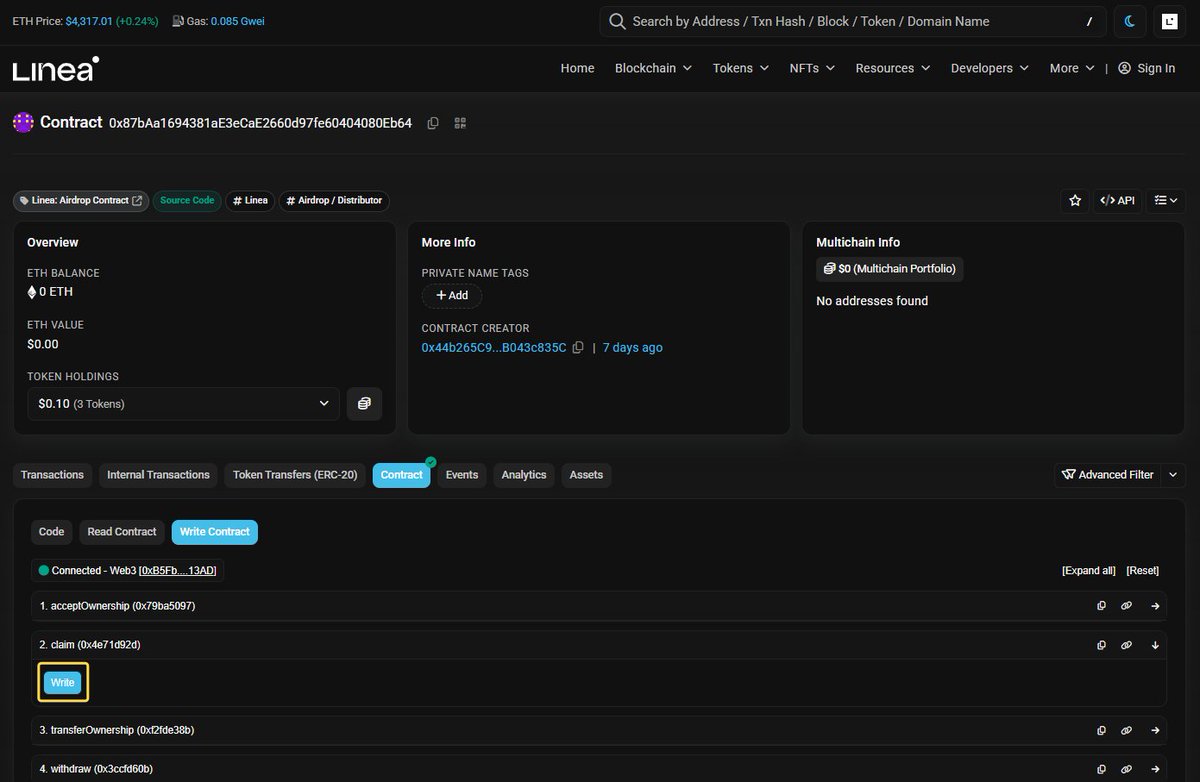Copy transferOwnership method name
This screenshot has height=782, width=1200.
[x=1101, y=730]
